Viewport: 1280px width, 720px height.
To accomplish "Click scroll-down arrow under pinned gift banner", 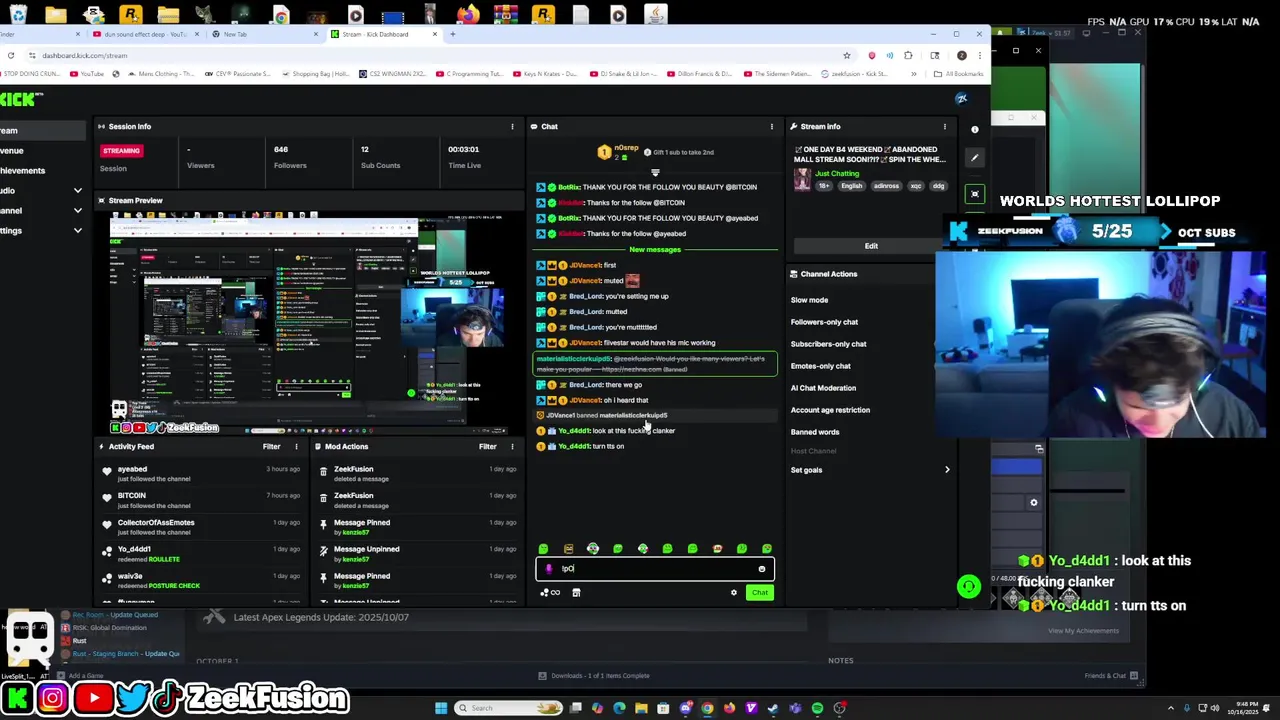I will pos(655,172).
